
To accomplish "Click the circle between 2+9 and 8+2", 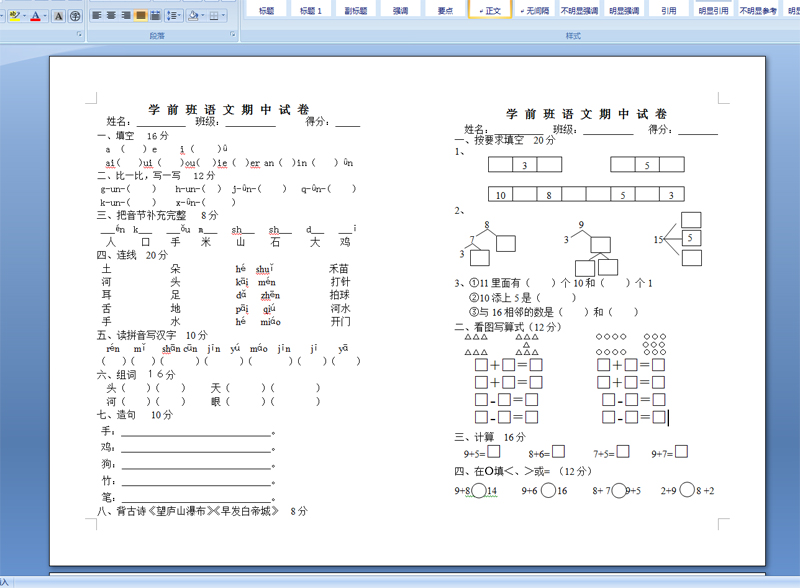I will [687, 490].
